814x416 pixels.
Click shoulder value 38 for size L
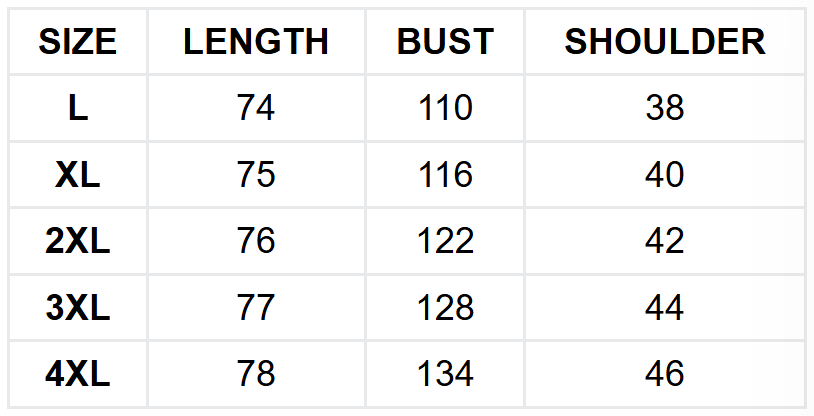665,108
